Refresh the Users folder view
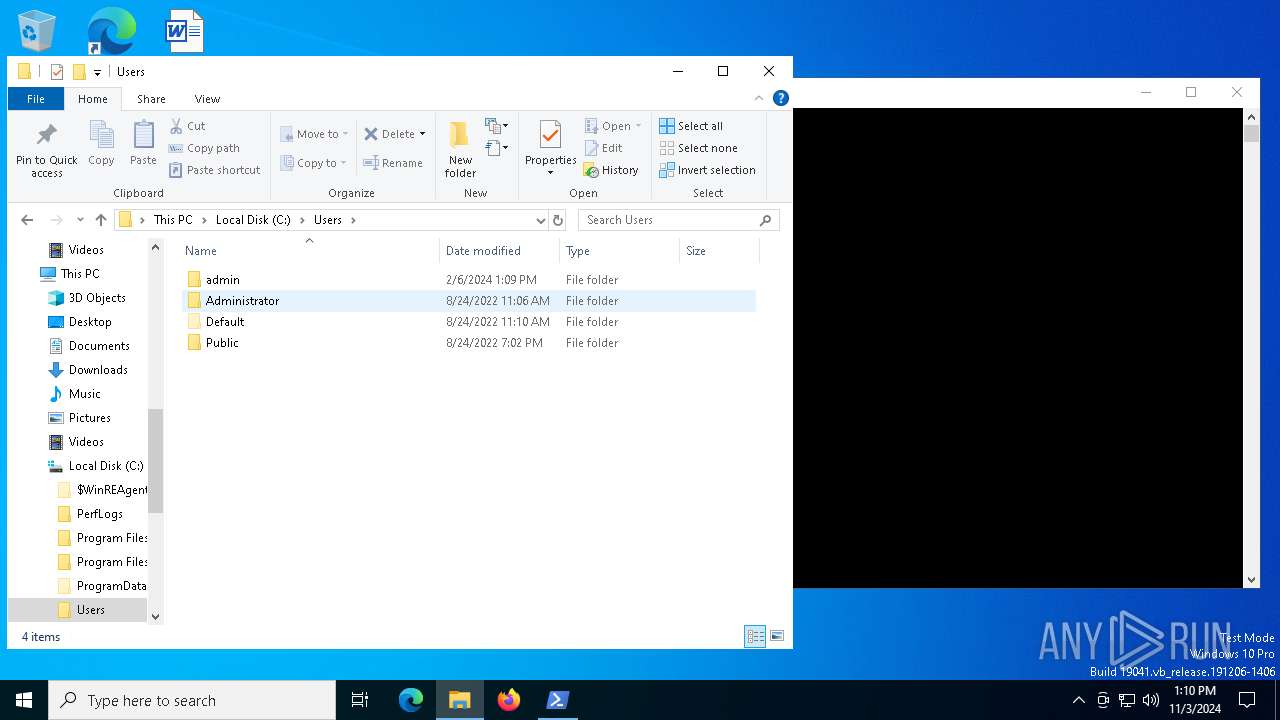 [x=558, y=220]
